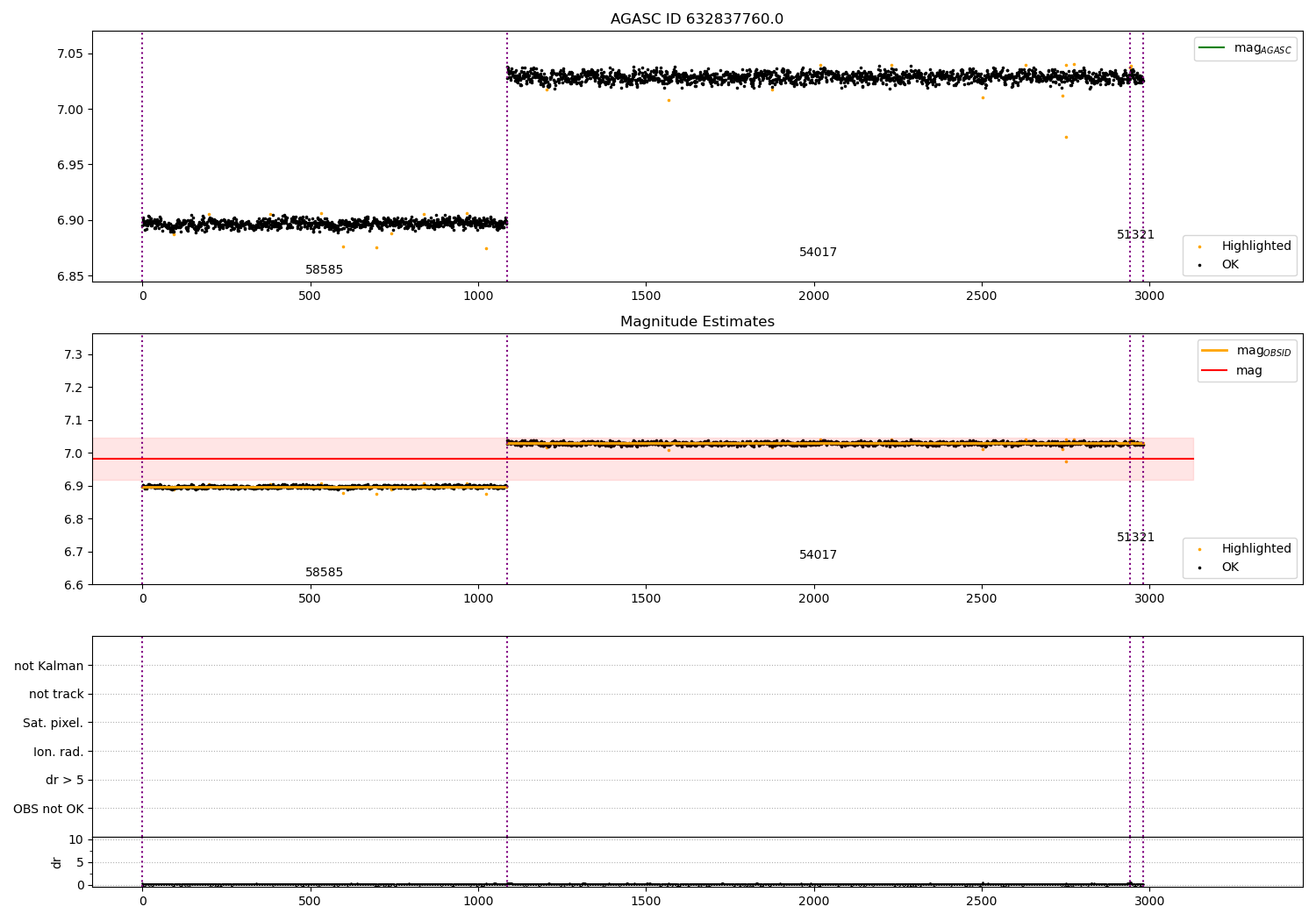Click the not Kalman axis label
The width and height of the screenshot is (1316, 921).
(x=49, y=667)
